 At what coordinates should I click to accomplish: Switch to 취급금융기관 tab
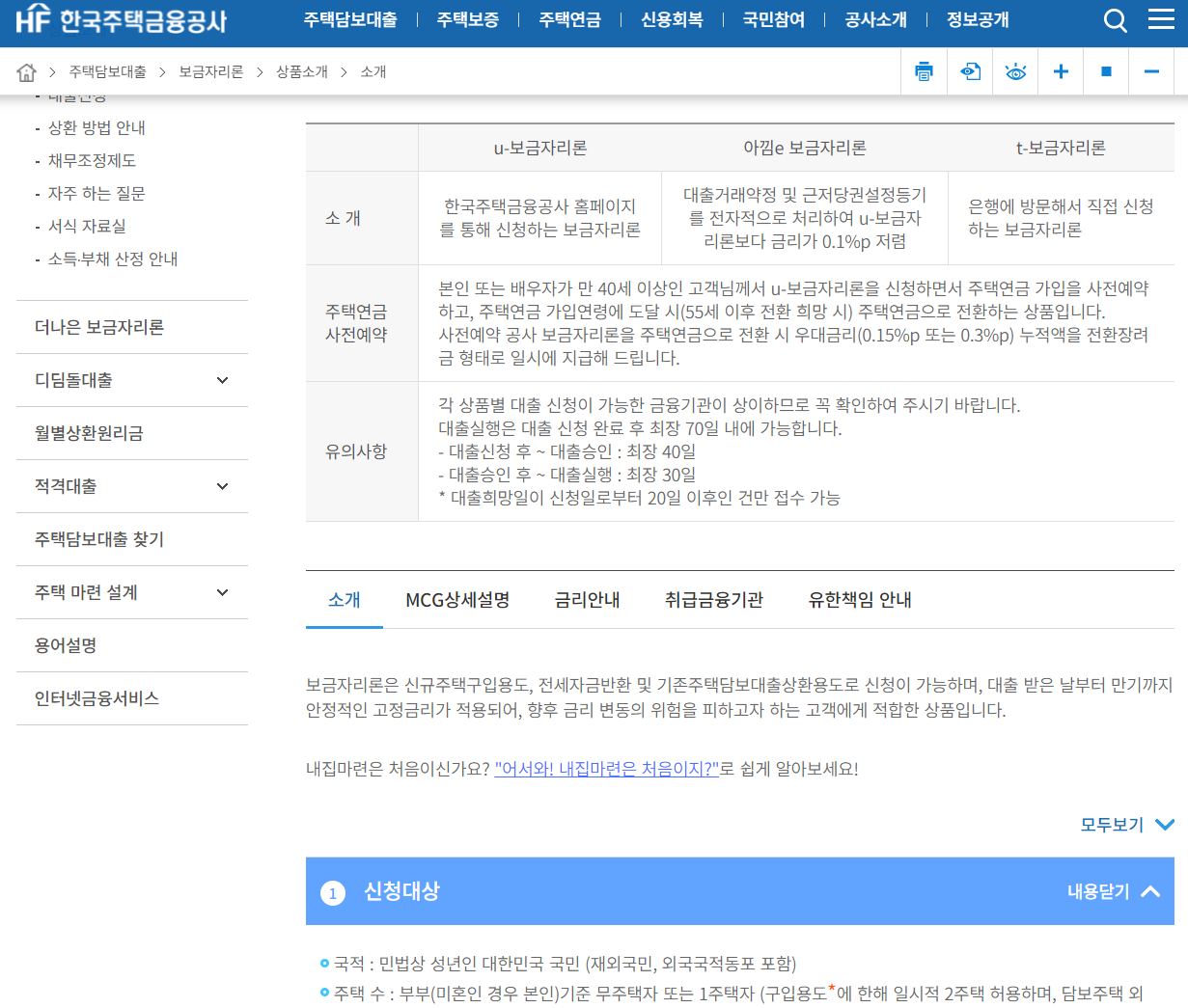pyautogui.click(x=714, y=600)
